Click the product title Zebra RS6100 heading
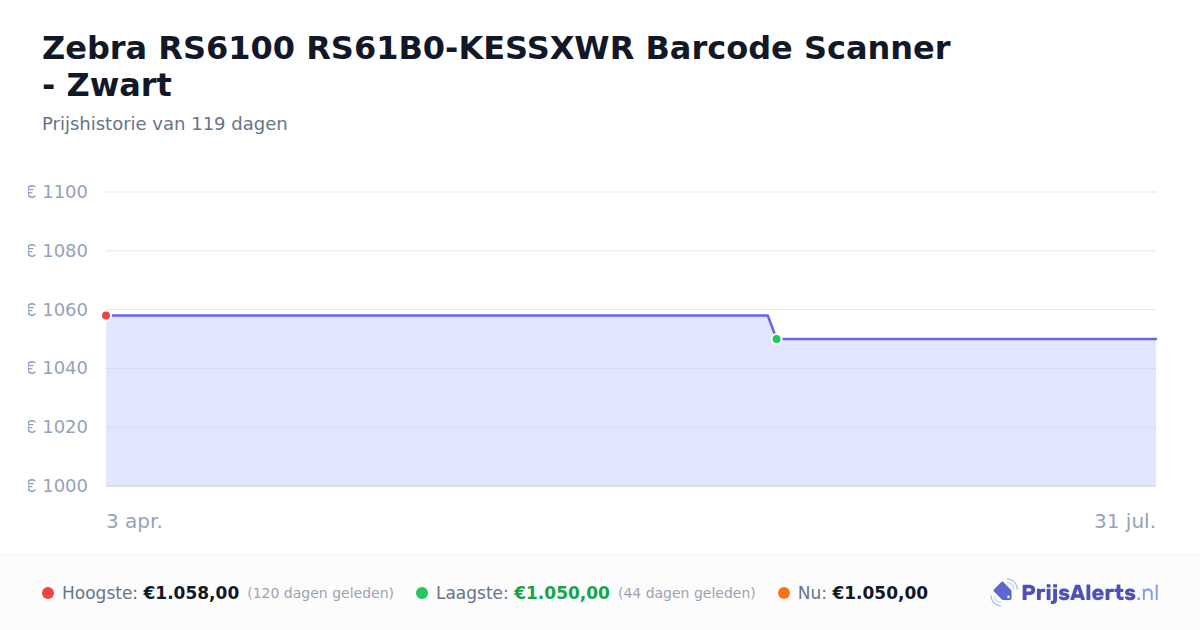This screenshot has height=630, width=1200. (496, 66)
